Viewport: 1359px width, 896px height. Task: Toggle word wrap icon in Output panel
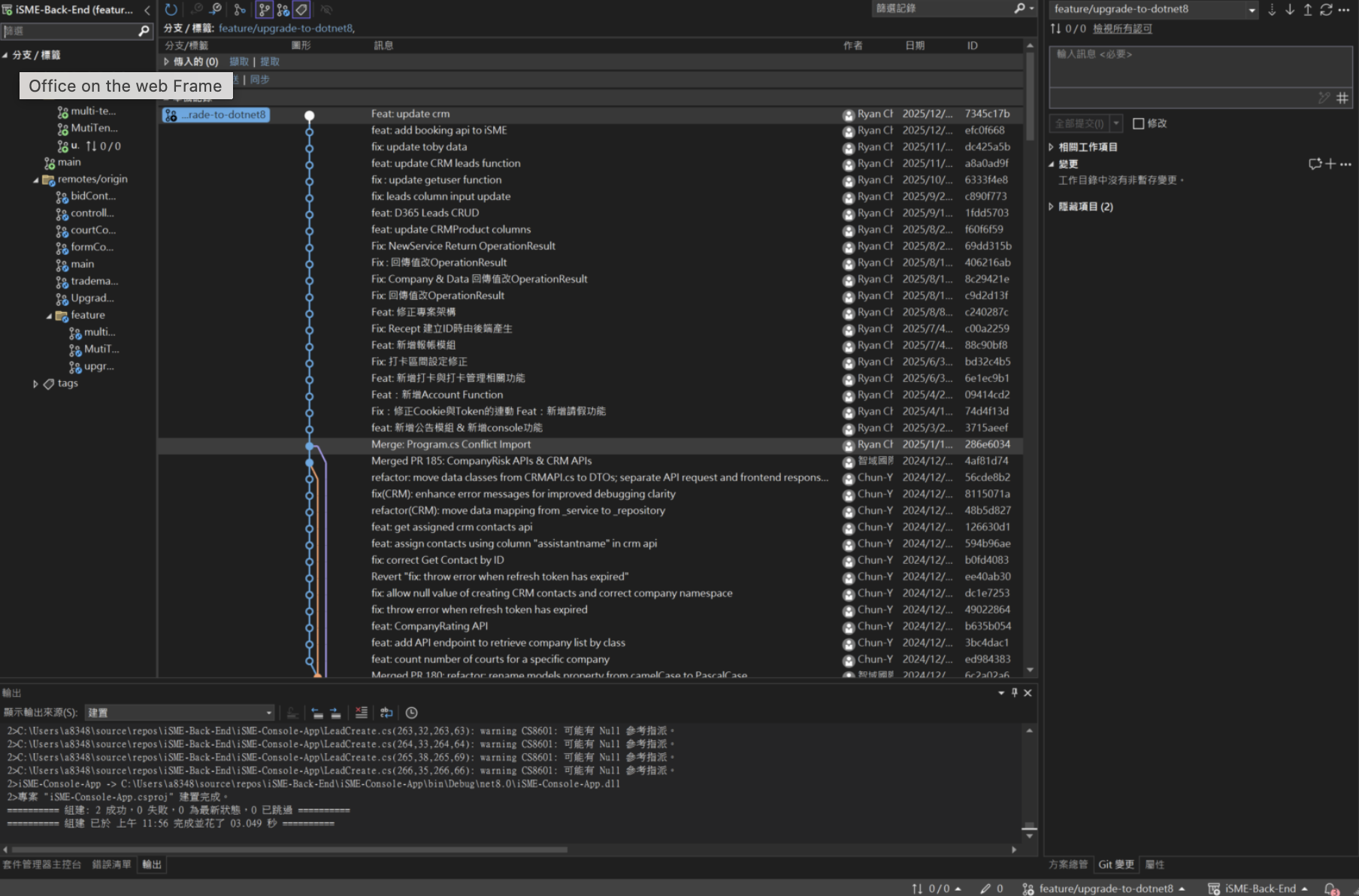386,713
